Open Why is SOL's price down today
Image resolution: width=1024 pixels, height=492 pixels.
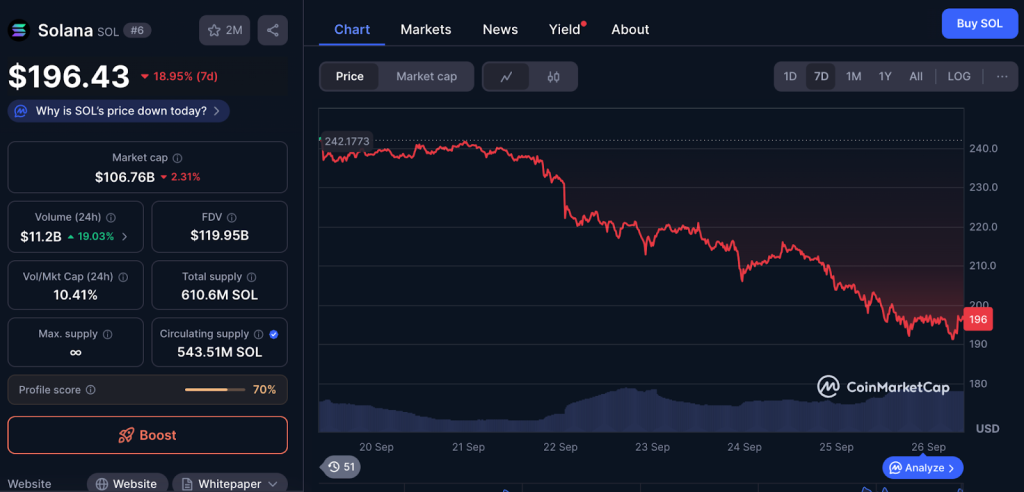tap(118, 111)
